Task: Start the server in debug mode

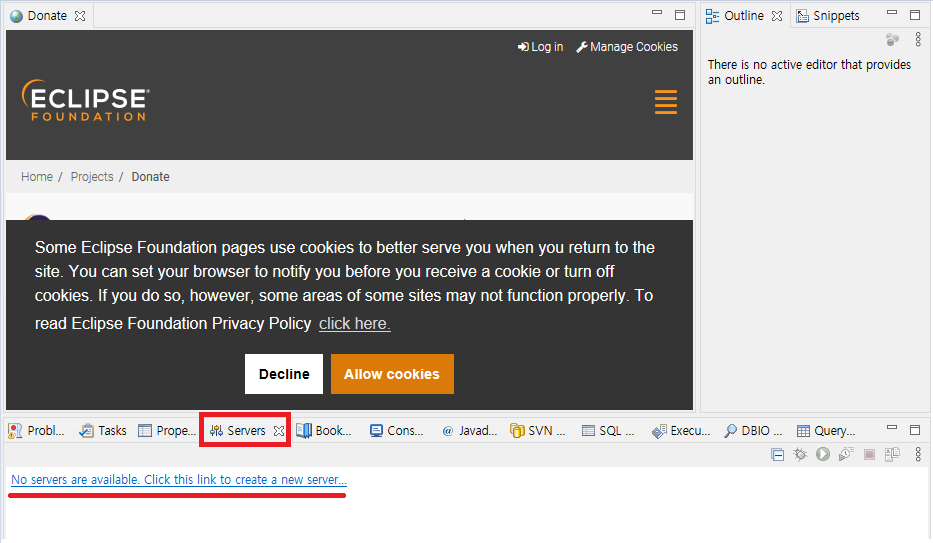Action: pyautogui.click(x=800, y=455)
